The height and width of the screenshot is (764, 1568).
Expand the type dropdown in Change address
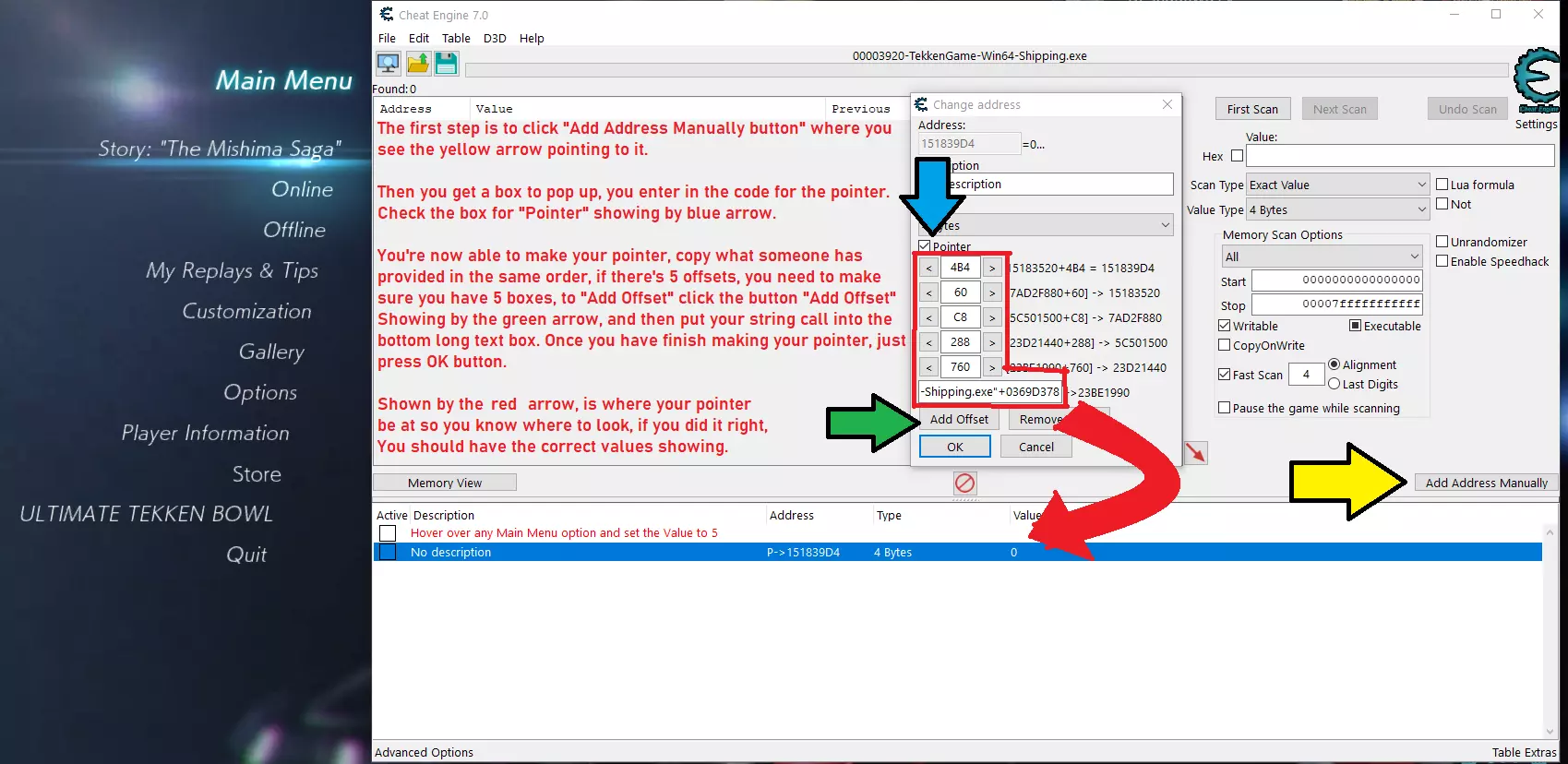(1046, 225)
